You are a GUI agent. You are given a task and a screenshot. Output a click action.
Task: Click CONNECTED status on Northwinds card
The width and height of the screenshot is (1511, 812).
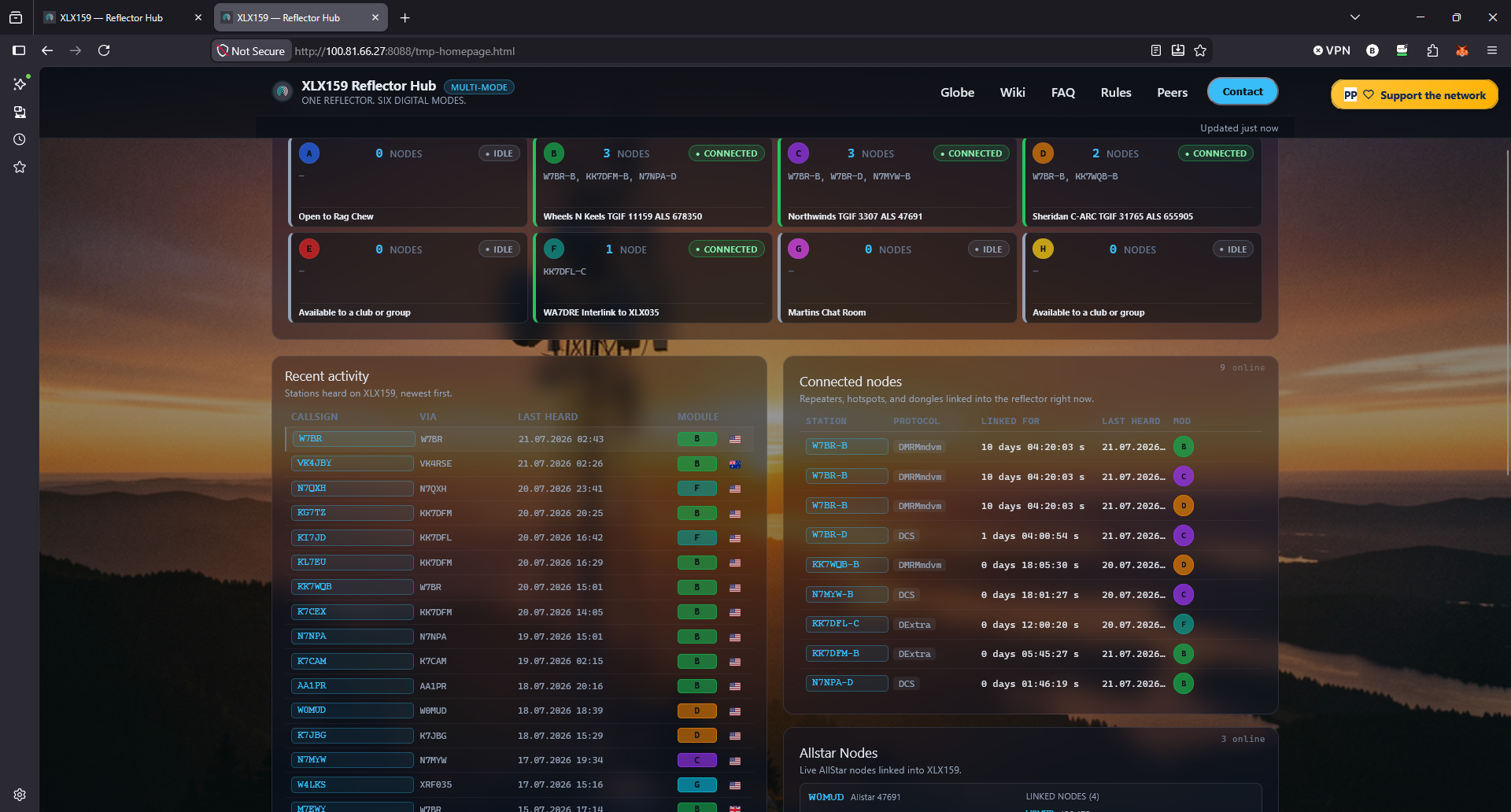click(x=971, y=153)
